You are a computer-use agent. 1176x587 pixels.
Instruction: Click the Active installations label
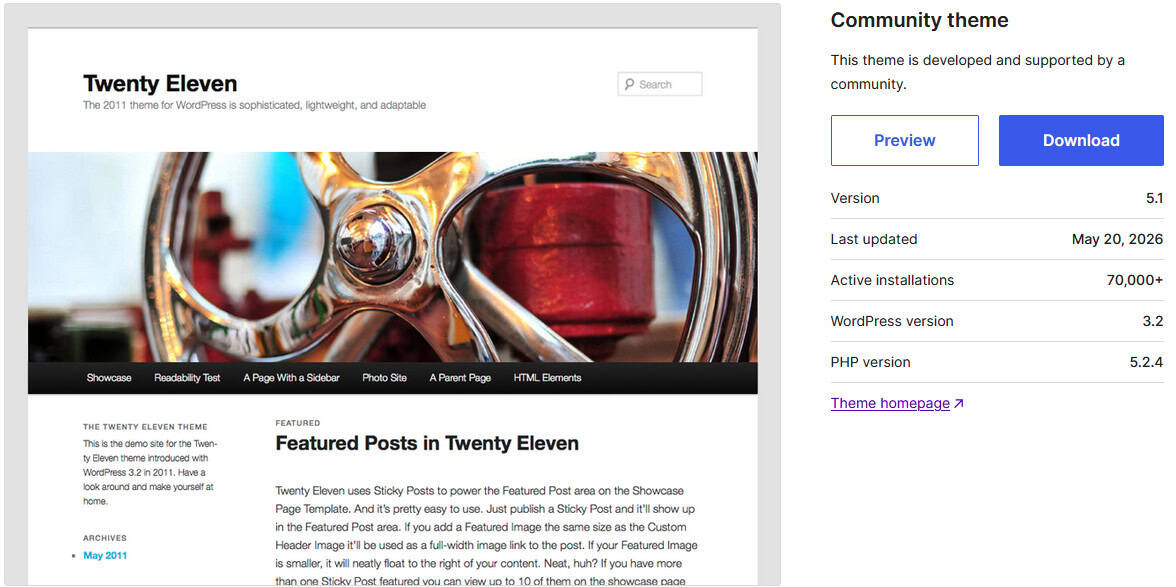(x=892, y=280)
